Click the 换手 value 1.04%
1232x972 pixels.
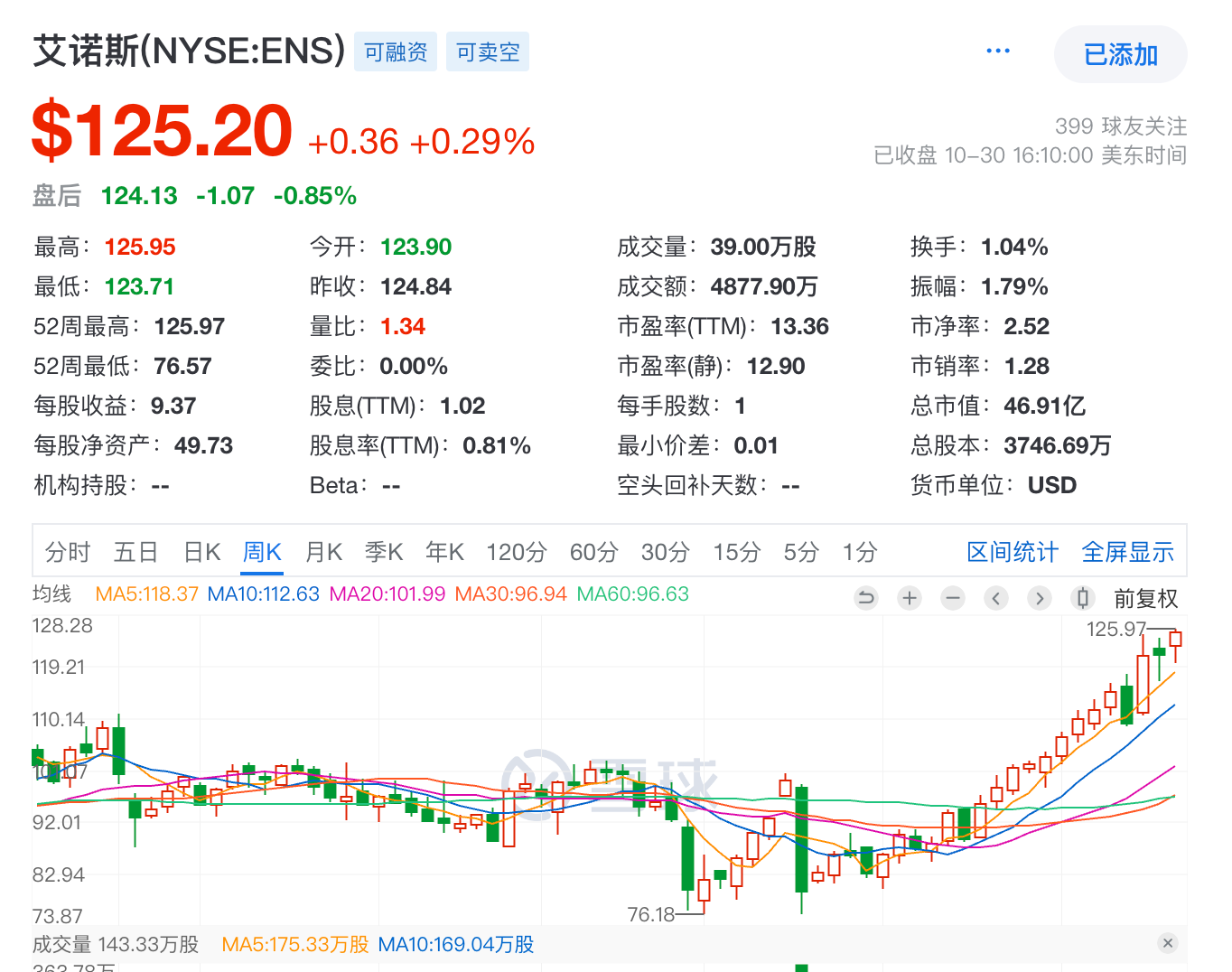point(1014,247)
